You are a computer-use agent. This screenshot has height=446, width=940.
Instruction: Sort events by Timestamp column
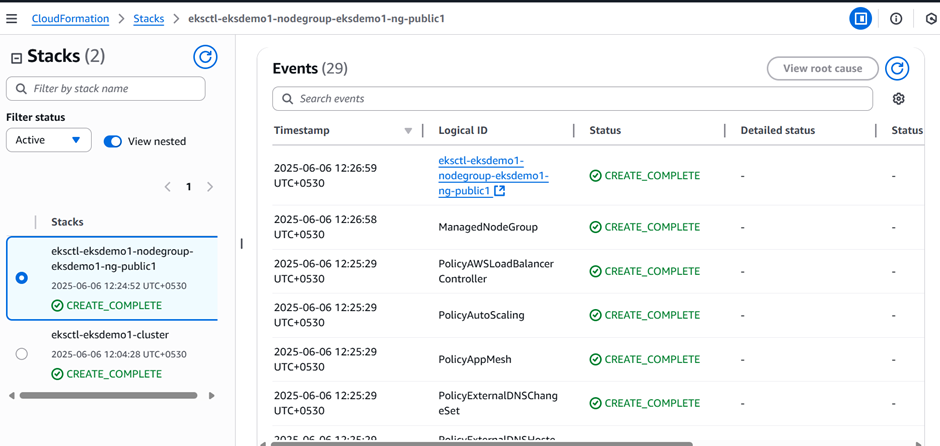302,130
